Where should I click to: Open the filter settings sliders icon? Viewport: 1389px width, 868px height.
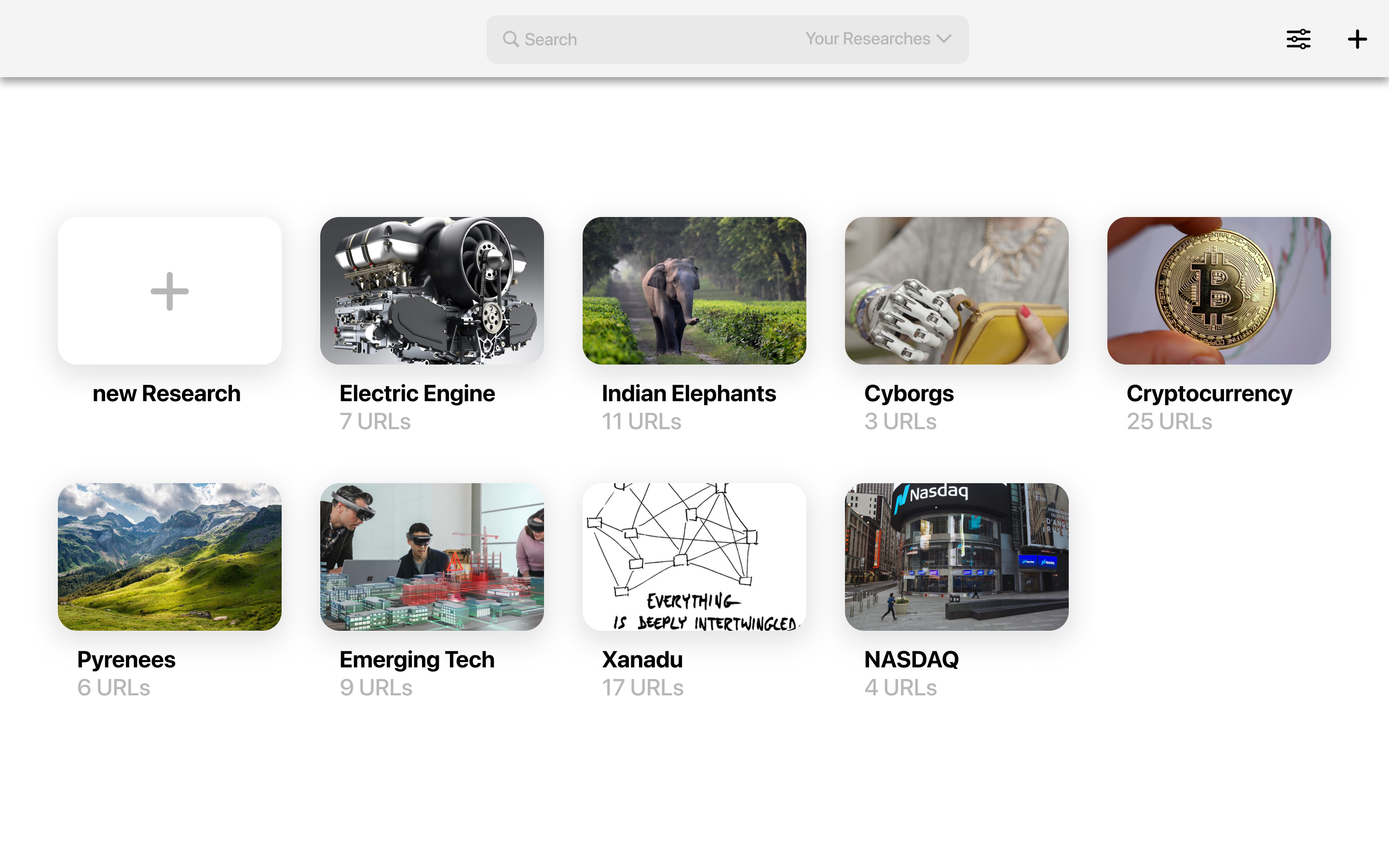[x=1298, y=39]
